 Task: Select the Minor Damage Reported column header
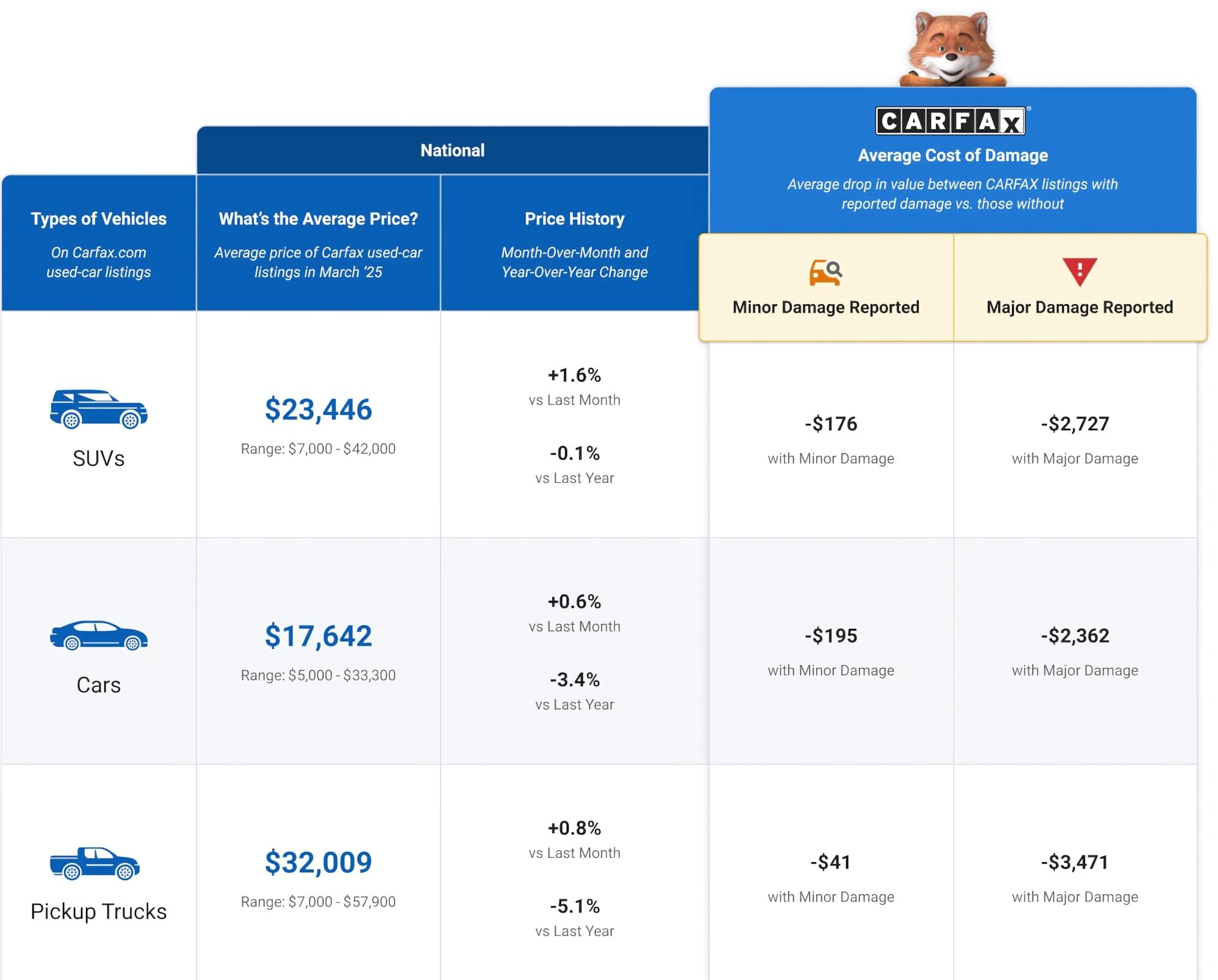tap(825, 307)
